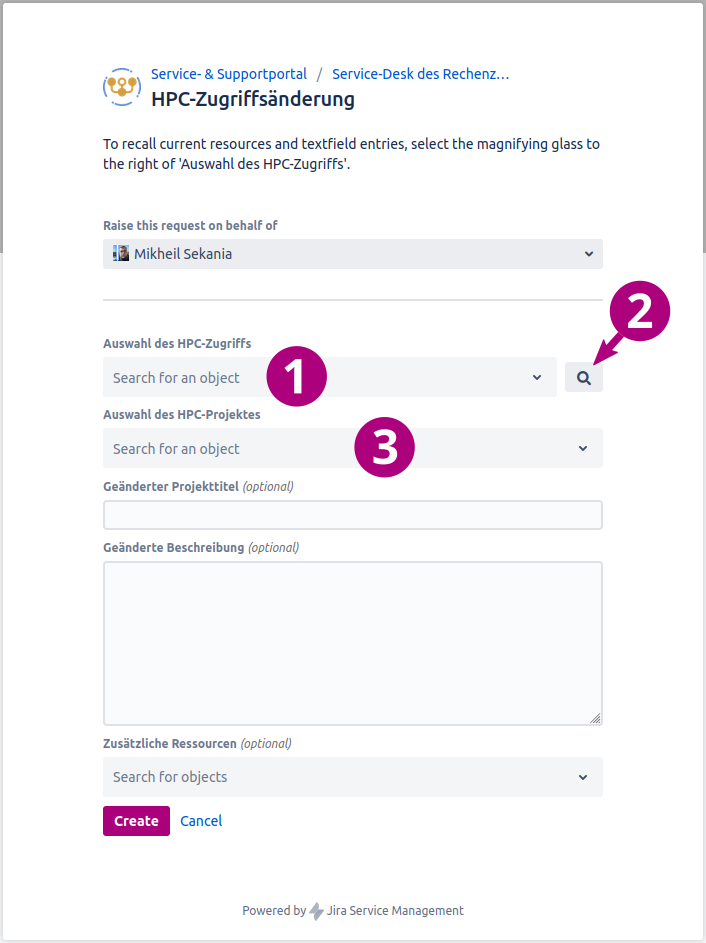Click the Create button

(x=137, y=821)
